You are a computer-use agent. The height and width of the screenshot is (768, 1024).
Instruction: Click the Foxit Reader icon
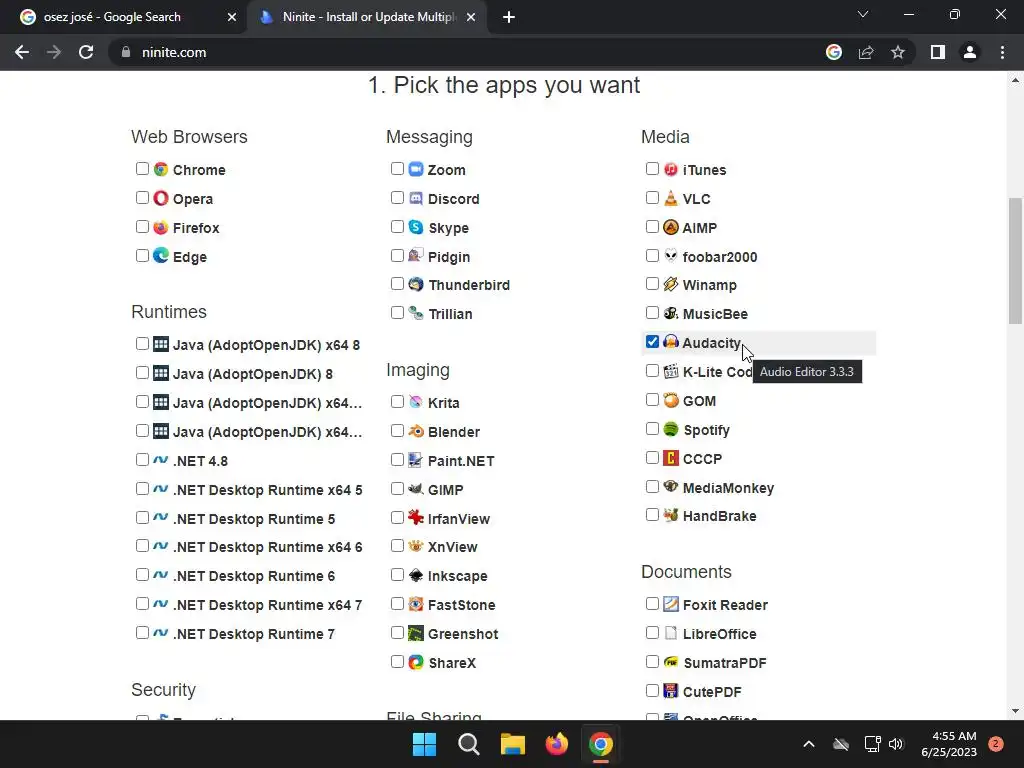(671, 604)
